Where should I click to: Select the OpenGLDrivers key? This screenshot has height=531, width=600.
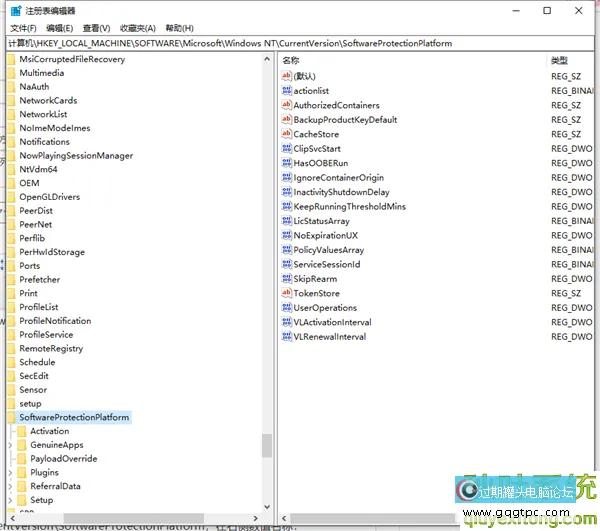[x=50, y=197]
